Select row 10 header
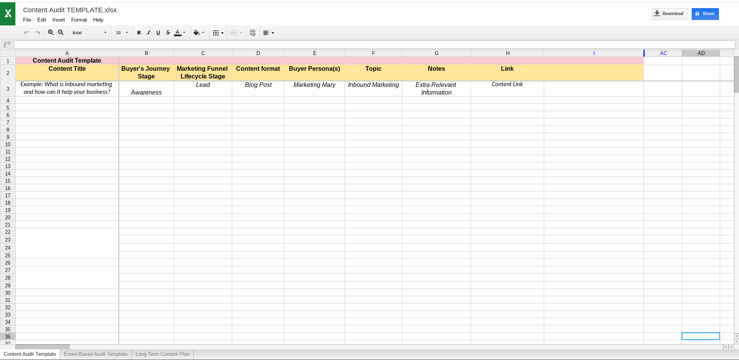Image resolution: width=739 pixels, height=360 pixels. point(8,144)
